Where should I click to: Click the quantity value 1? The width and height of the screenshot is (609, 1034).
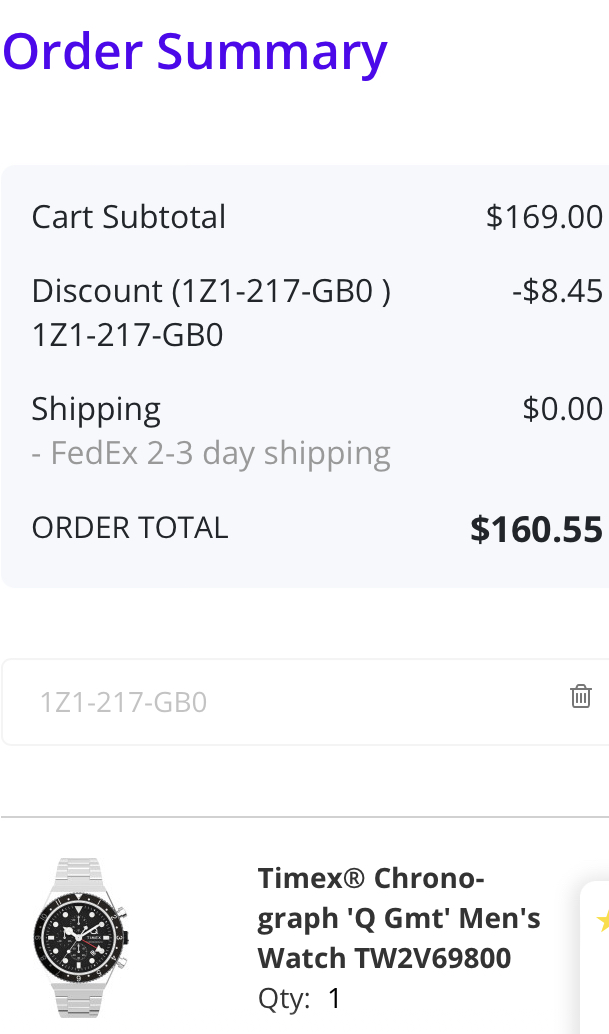335,998
